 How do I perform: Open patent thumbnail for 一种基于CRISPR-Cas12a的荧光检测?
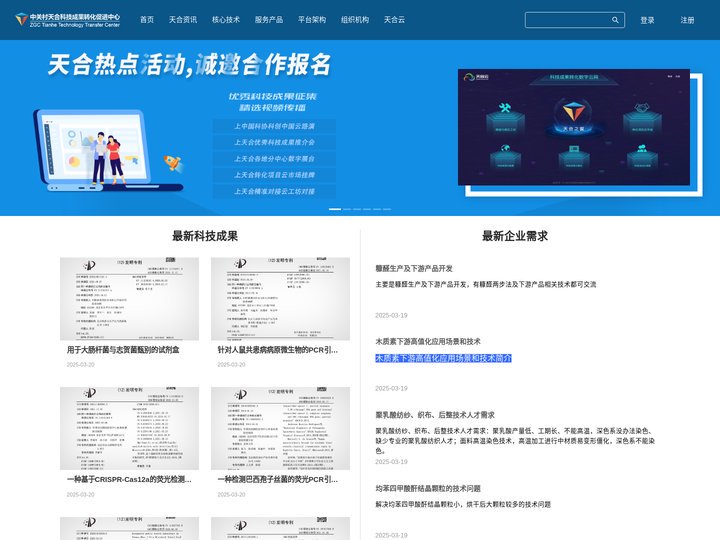[x=129, y=428]
